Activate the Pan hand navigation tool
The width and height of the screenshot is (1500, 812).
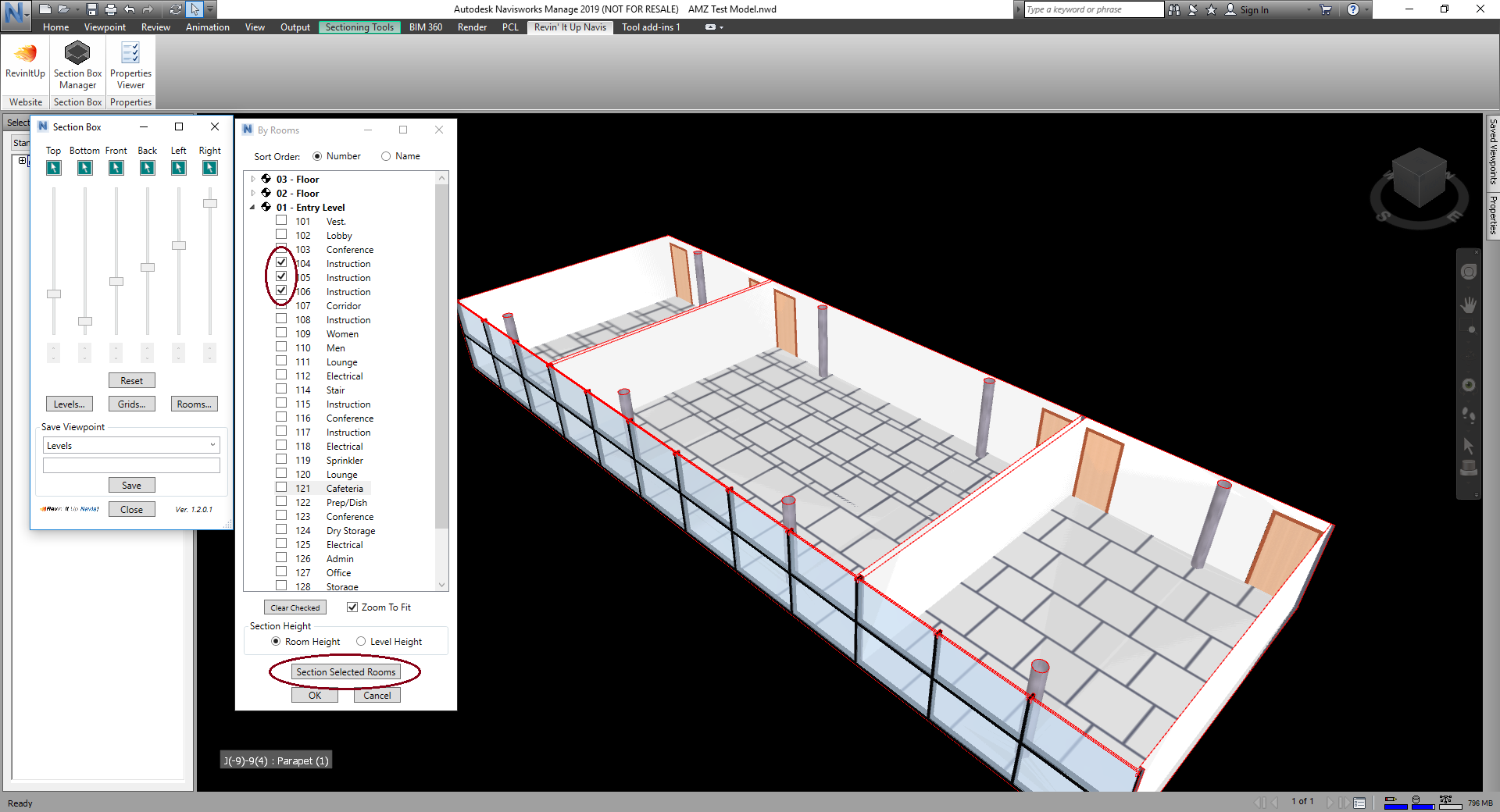[x=1469, y=304]
